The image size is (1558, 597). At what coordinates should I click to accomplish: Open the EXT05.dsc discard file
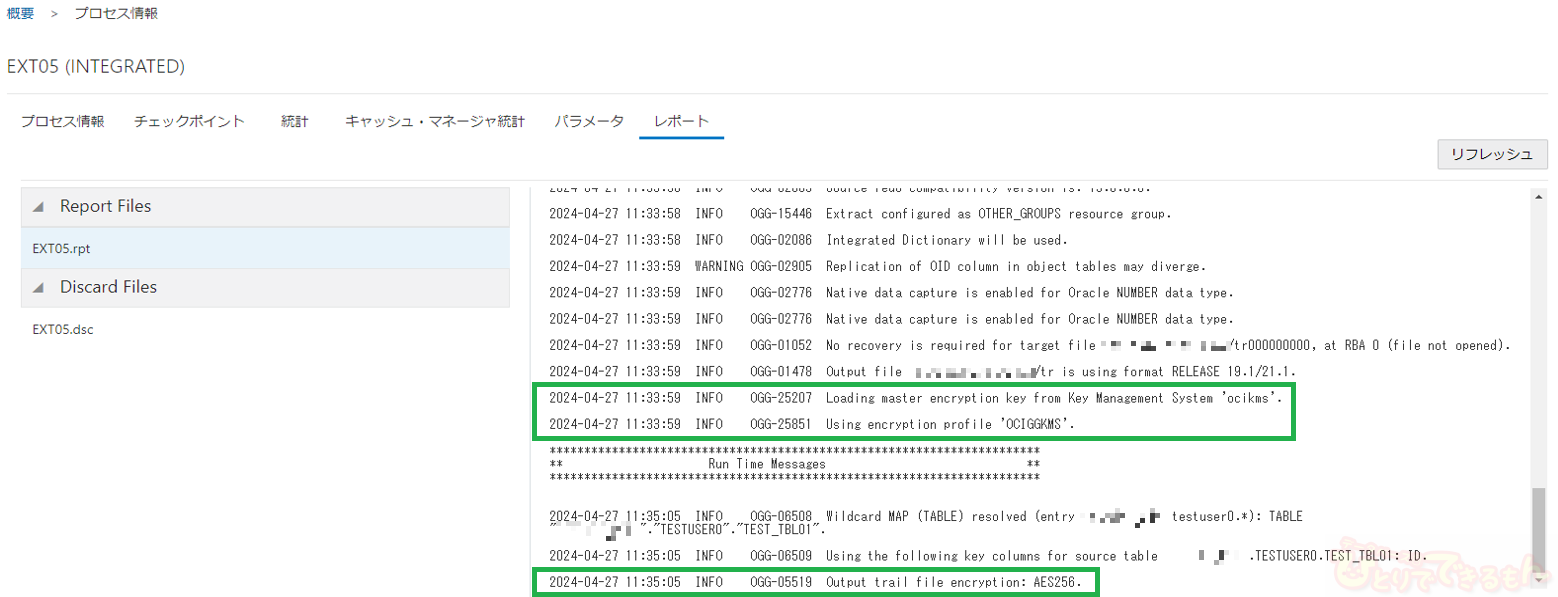(x=63, y=329)
